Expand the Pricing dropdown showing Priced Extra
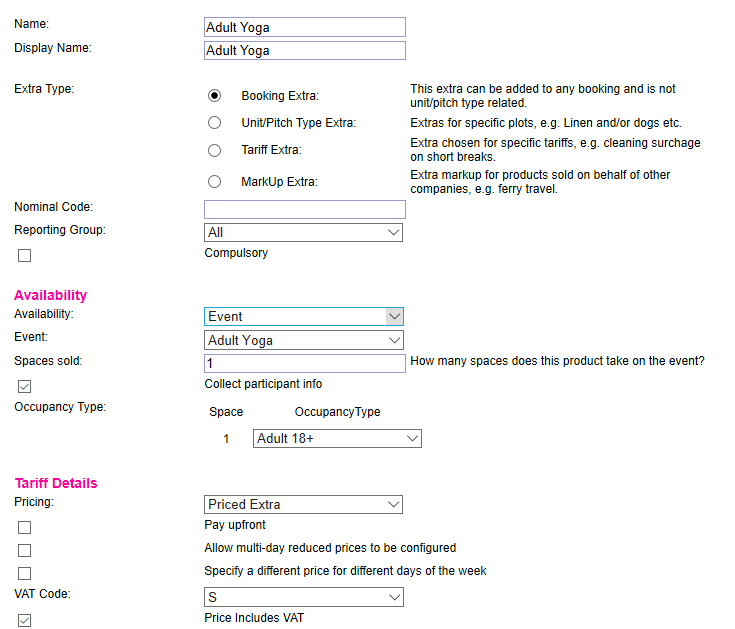This screenshot has width=735, height=629. (x=303, y=504)
